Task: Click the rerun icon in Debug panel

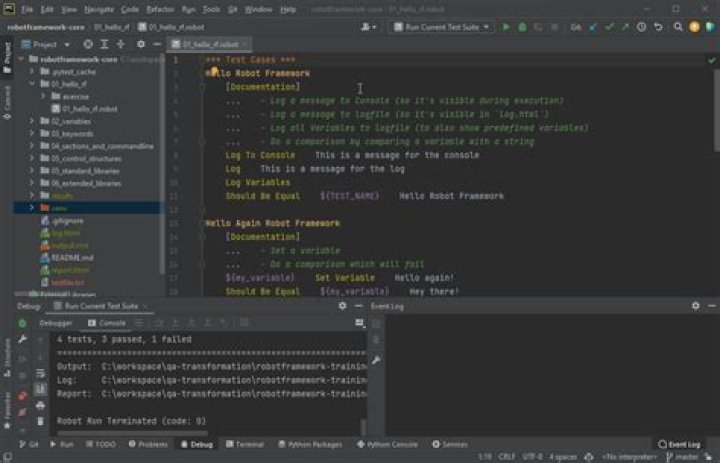Action: pos(22,323)
